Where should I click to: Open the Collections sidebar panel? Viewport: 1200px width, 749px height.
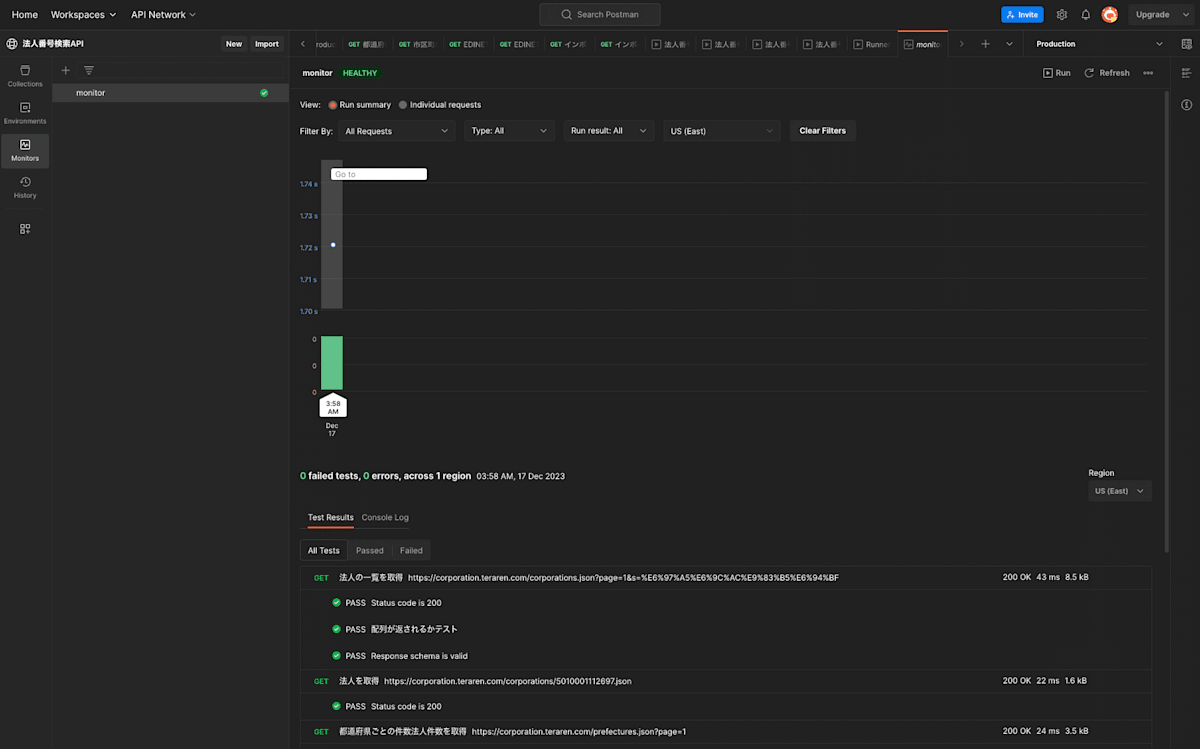tap(25, 76)
